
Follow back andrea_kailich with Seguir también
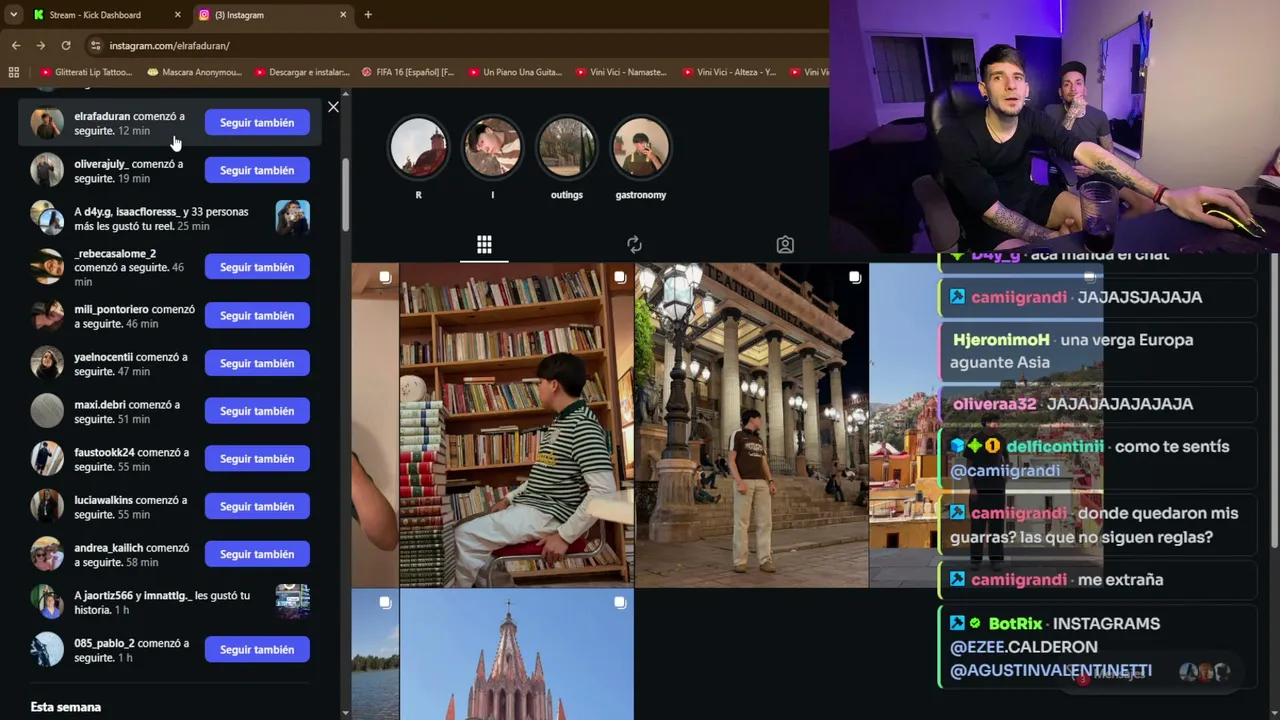click(257, 554)
